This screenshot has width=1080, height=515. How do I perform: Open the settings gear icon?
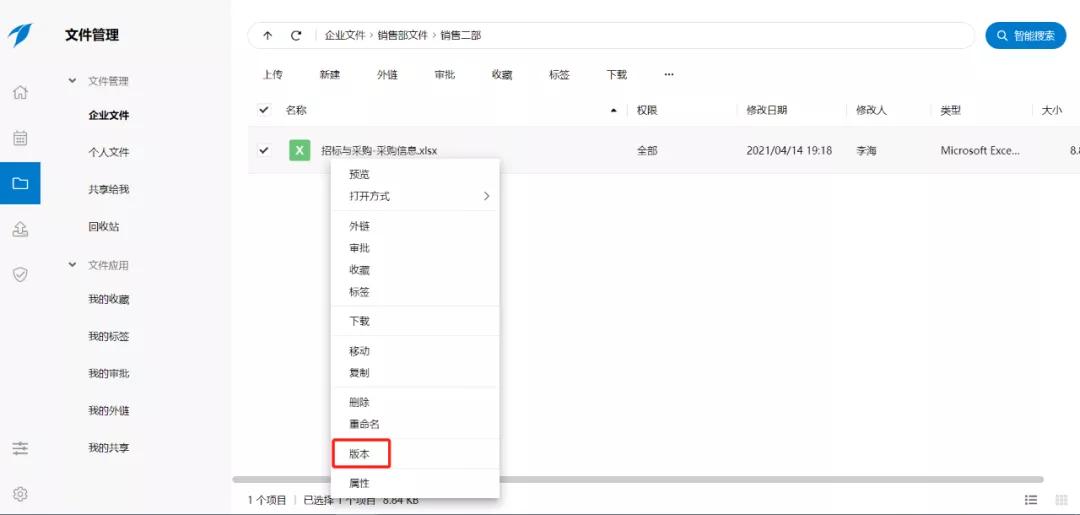[21, 494]
